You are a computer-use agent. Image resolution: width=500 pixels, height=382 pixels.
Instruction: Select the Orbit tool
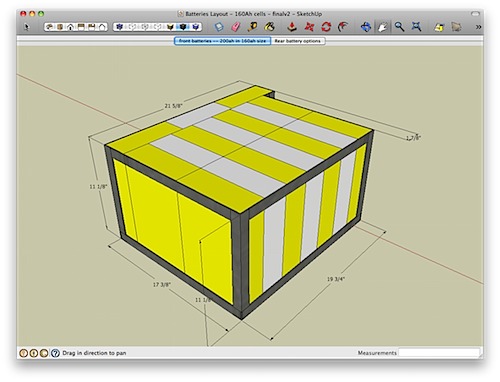[366, 27]
